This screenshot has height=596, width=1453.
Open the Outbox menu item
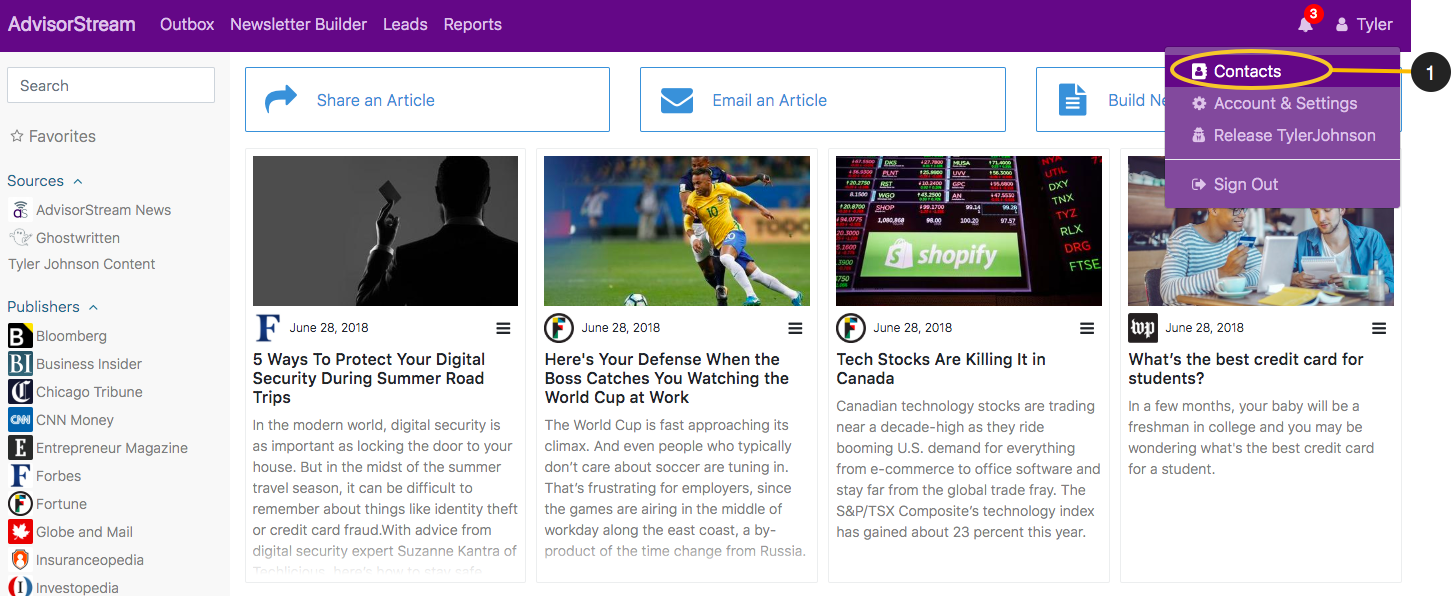click(x=187, y=24)
